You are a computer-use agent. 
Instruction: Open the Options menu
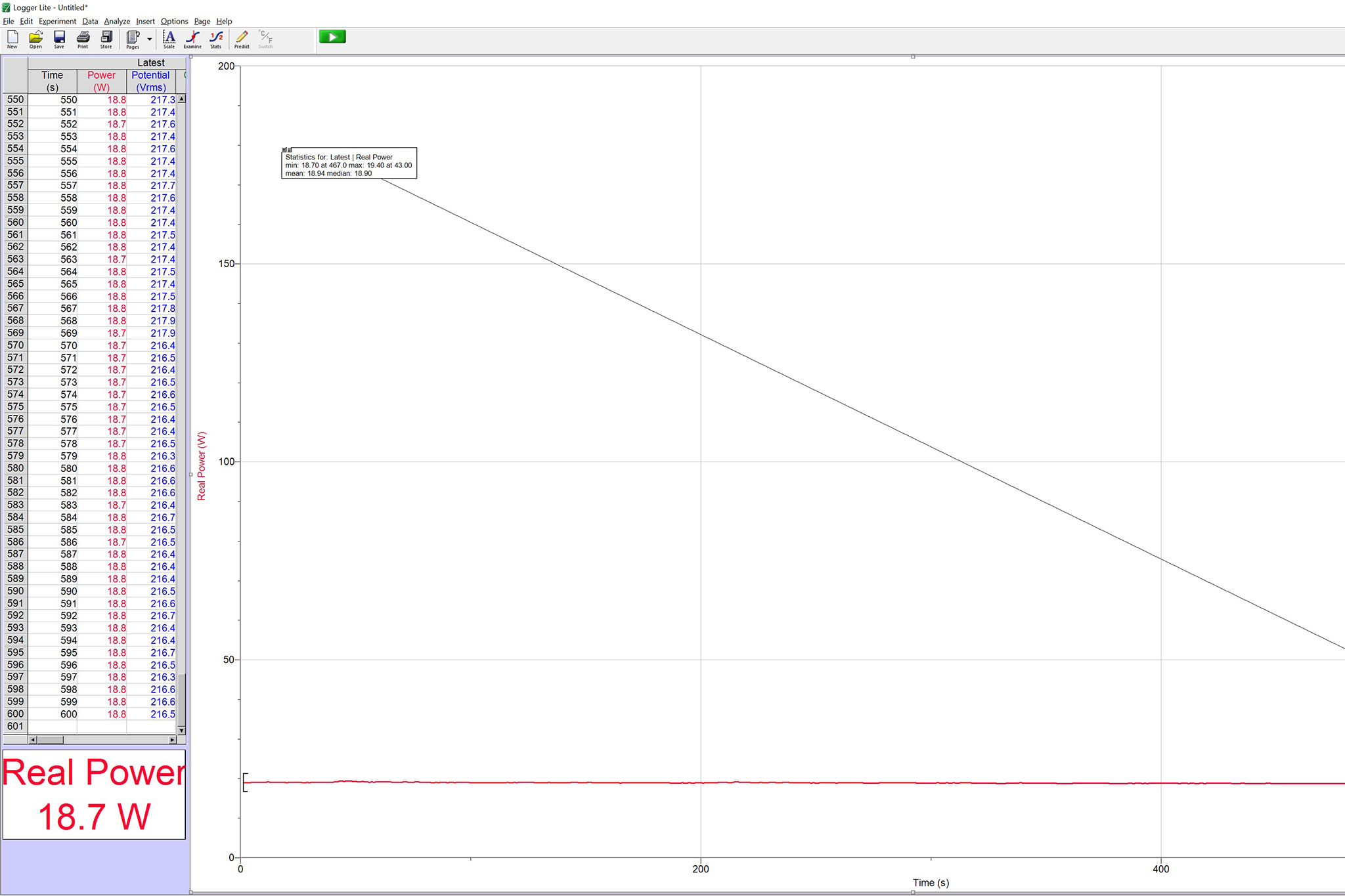pyautogui.click(x=174, y=21)
